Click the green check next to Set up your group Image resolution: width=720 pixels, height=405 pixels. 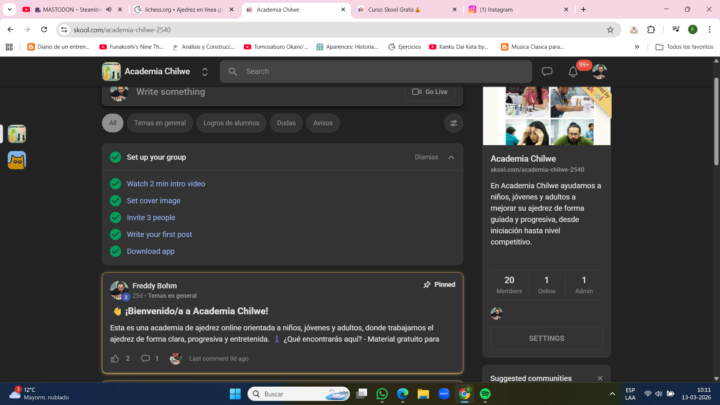(x=115, y=157)
